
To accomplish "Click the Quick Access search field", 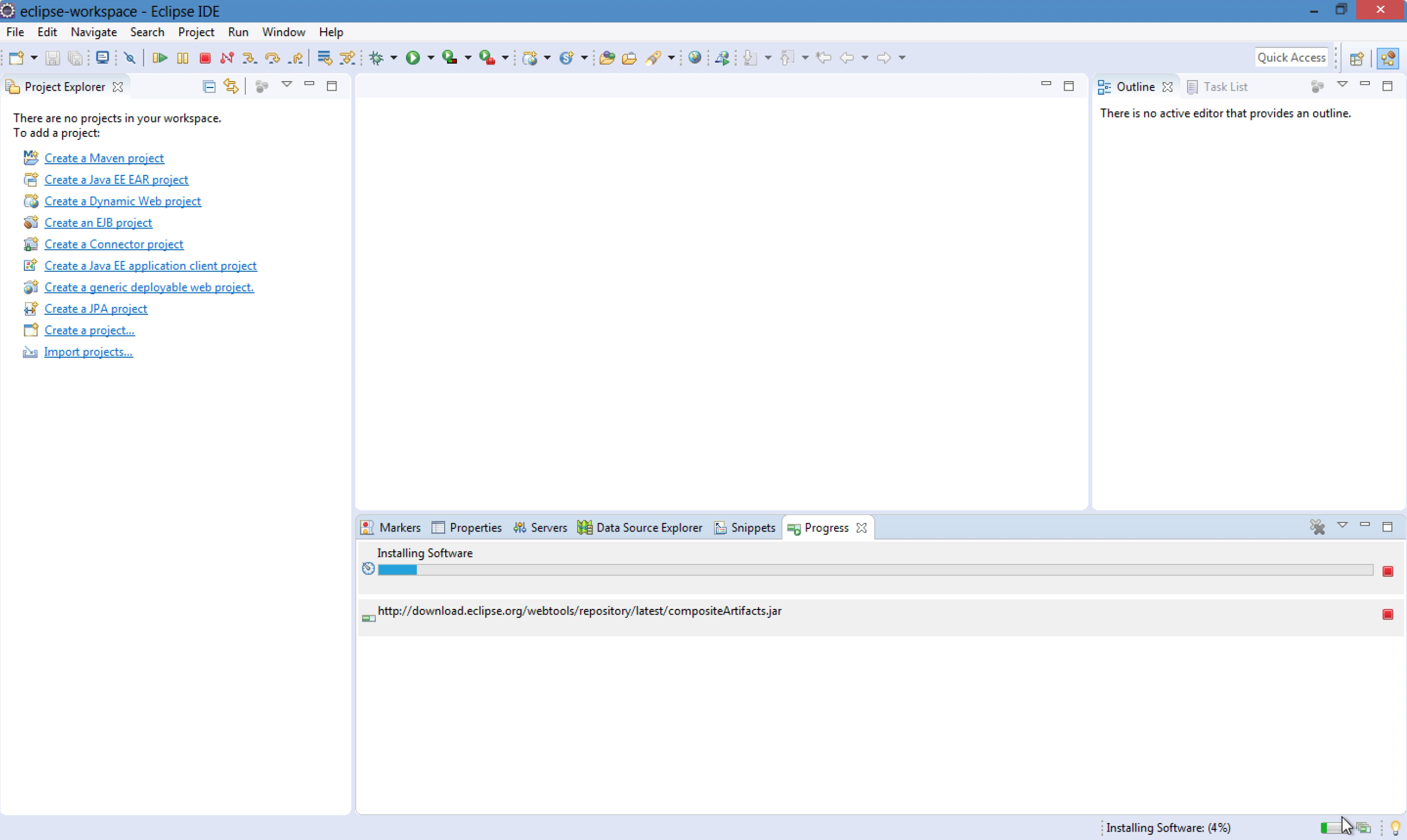I will pyautogui.click(x=1291, y=58).
